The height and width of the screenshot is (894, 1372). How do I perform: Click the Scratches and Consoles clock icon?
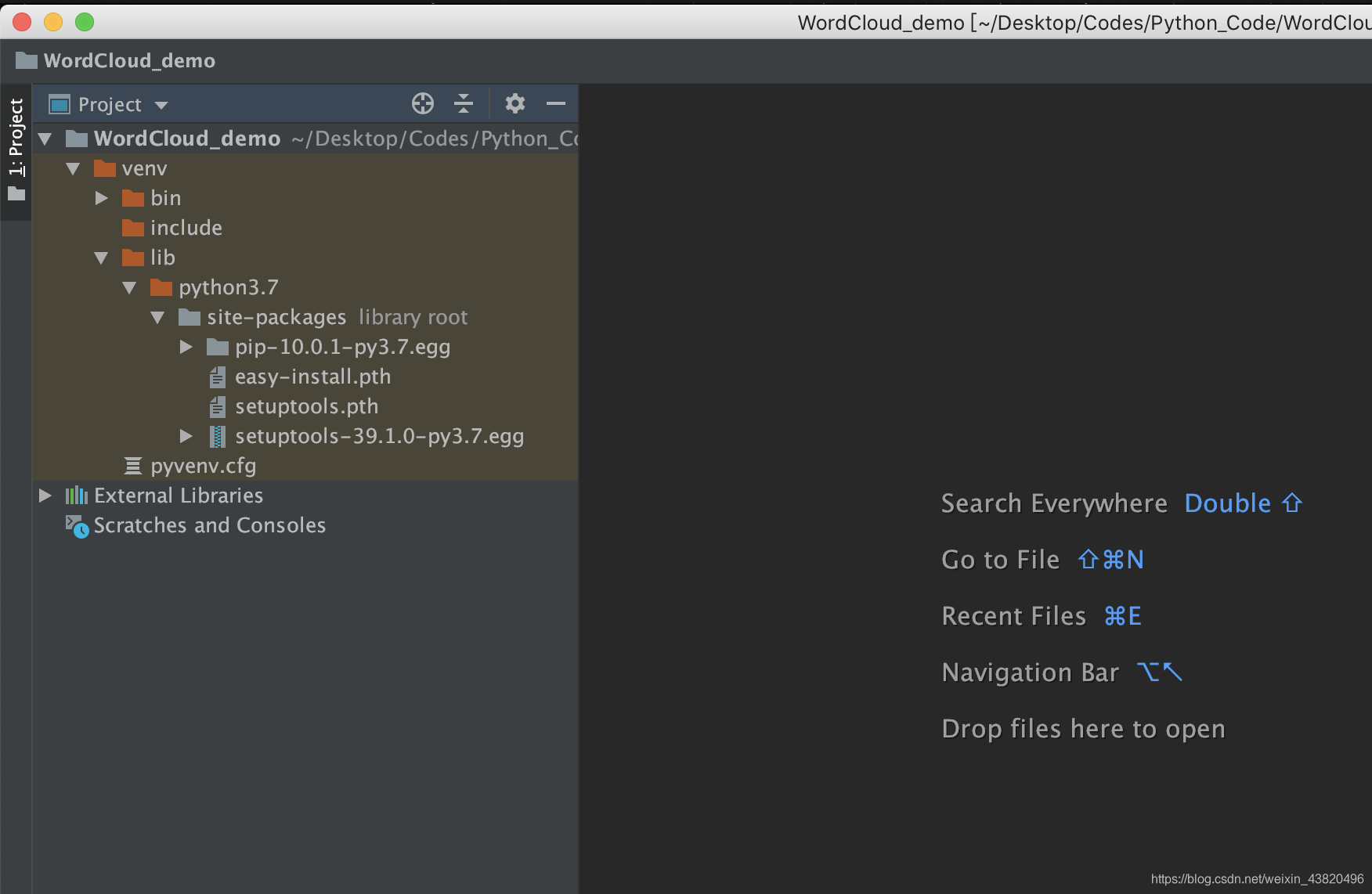pos(77,526)
